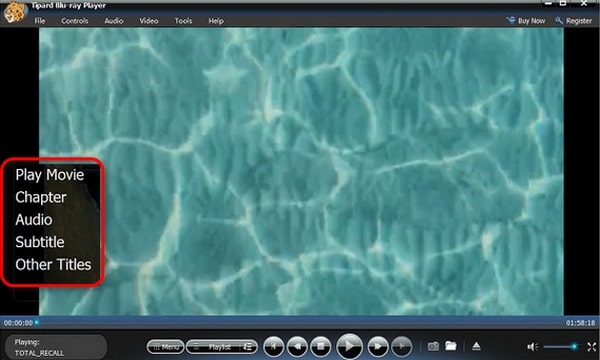Click the eject disc icon
Image resolution: width=600 pixels, height=360 pixels.
pos(476,346)
